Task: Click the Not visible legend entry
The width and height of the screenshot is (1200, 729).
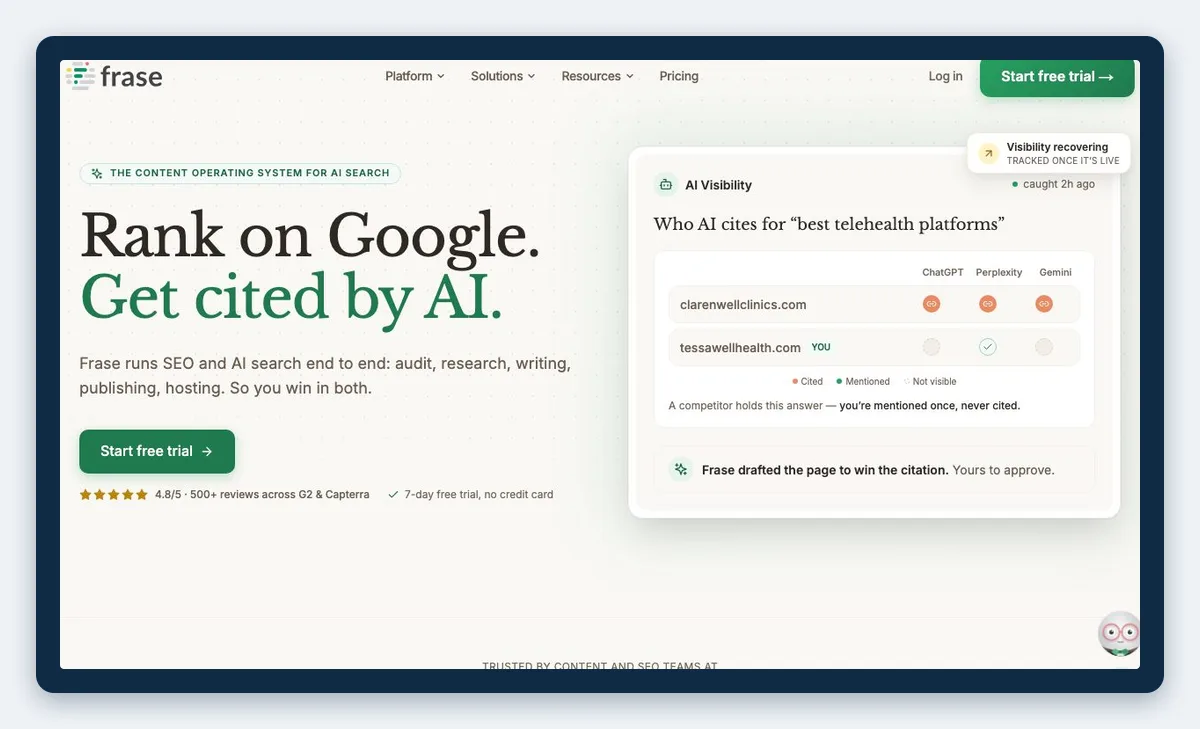Action: (930, 381)
